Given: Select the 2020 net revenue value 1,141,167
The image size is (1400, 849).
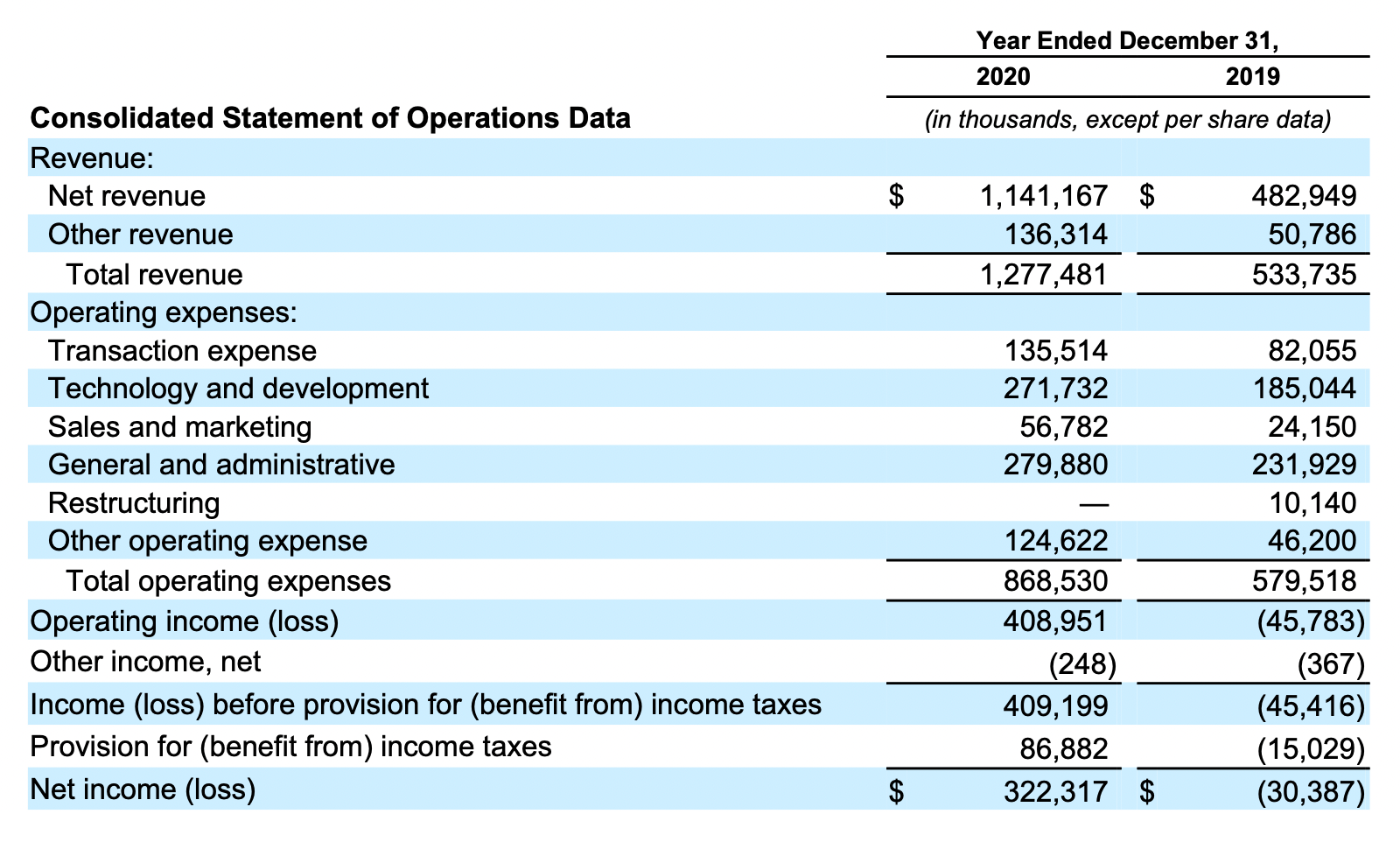Looking at the screenshot, I should 1044,195.
